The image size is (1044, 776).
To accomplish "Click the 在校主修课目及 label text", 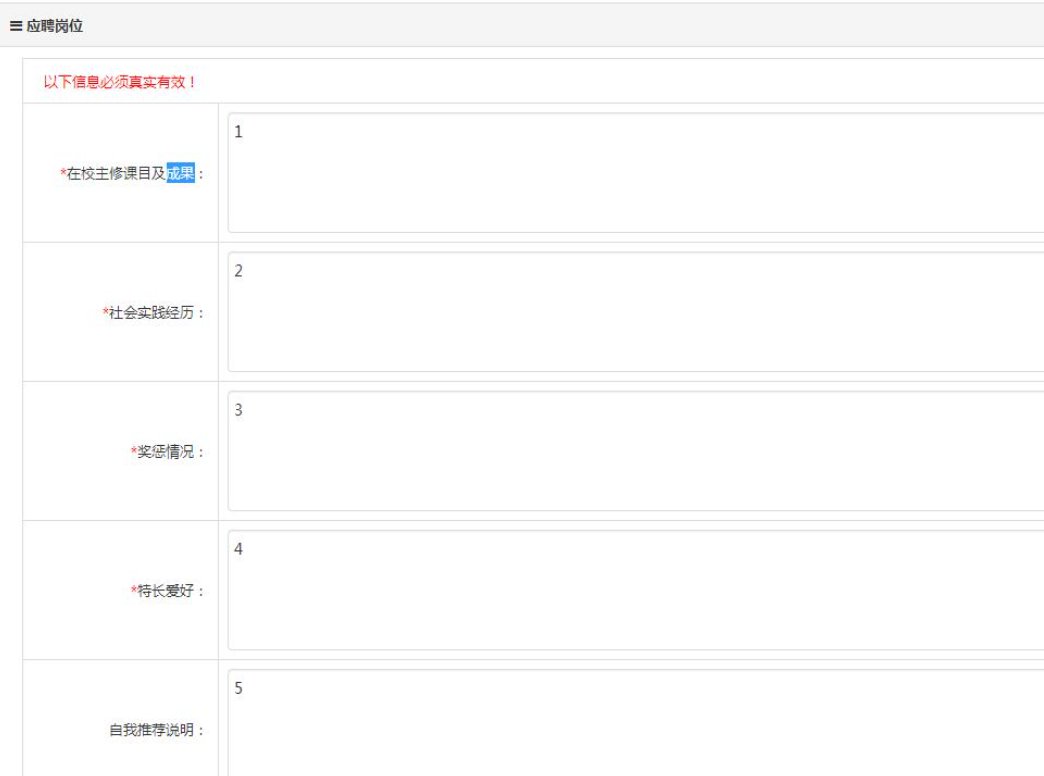I will [x=116, y=174].
